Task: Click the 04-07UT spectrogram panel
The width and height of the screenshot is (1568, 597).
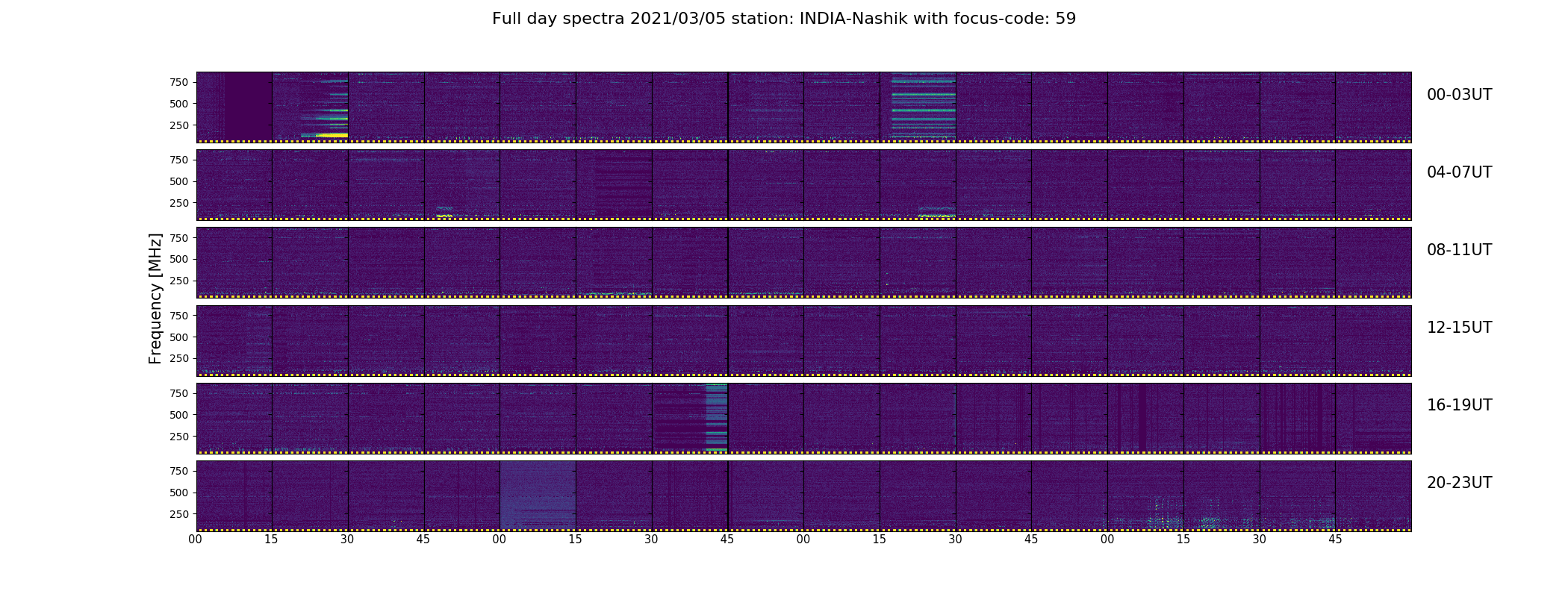Action: [x=803, y=185]
